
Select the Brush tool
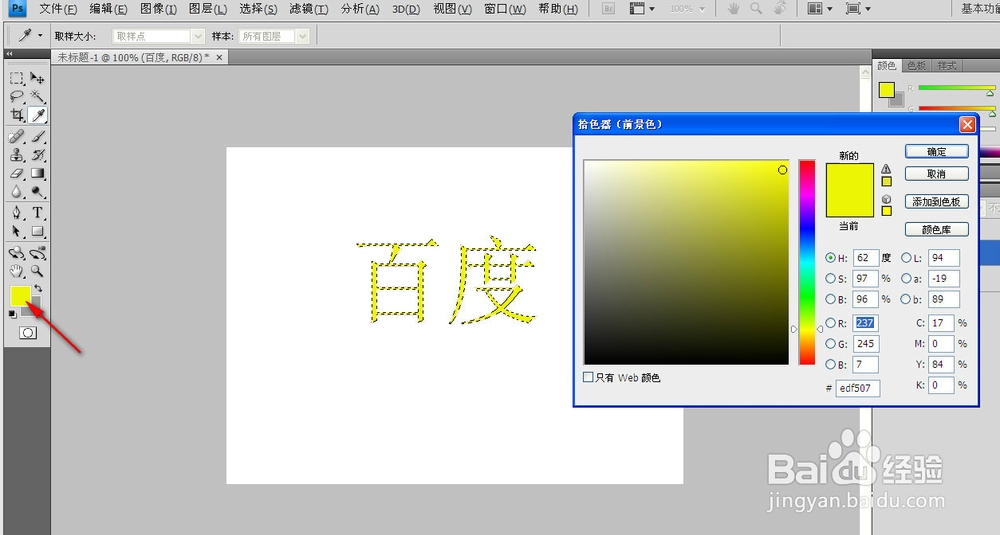coord(38,136)
